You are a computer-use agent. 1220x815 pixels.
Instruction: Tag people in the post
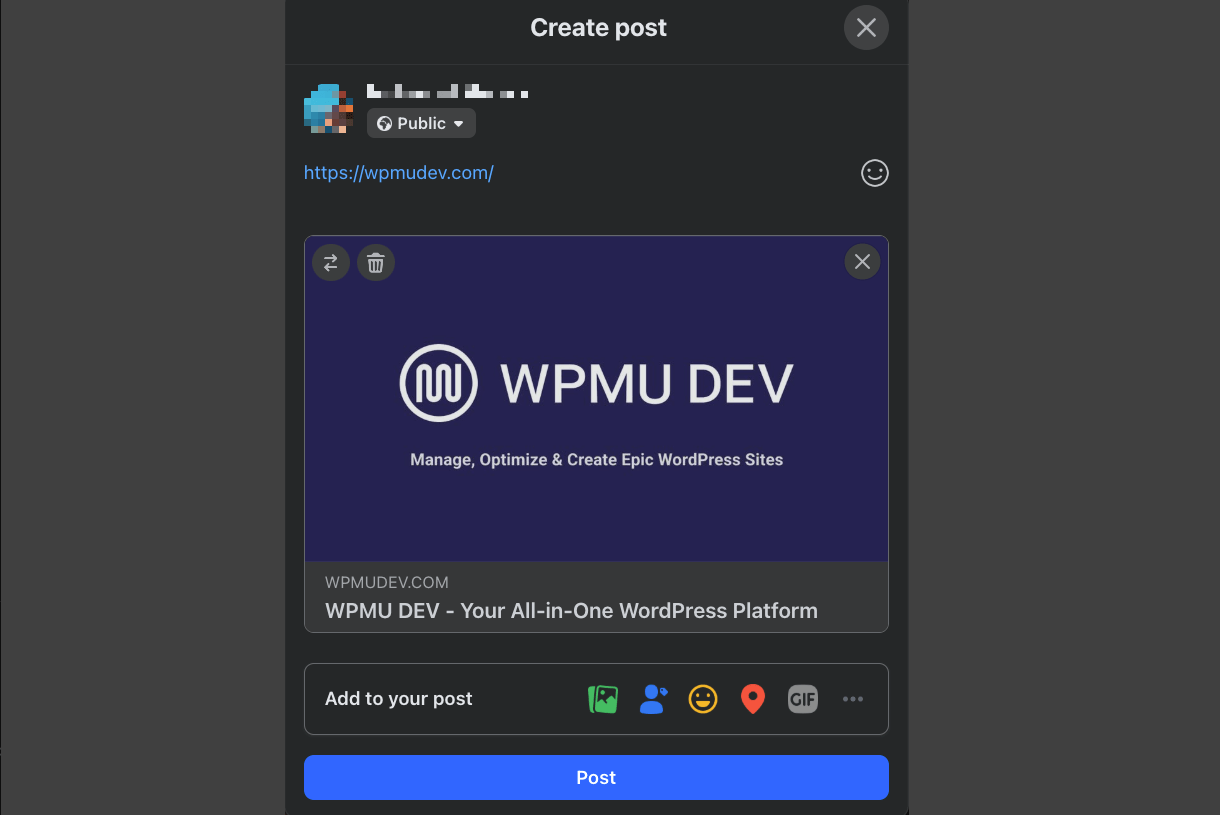click(x=653, y=698)
